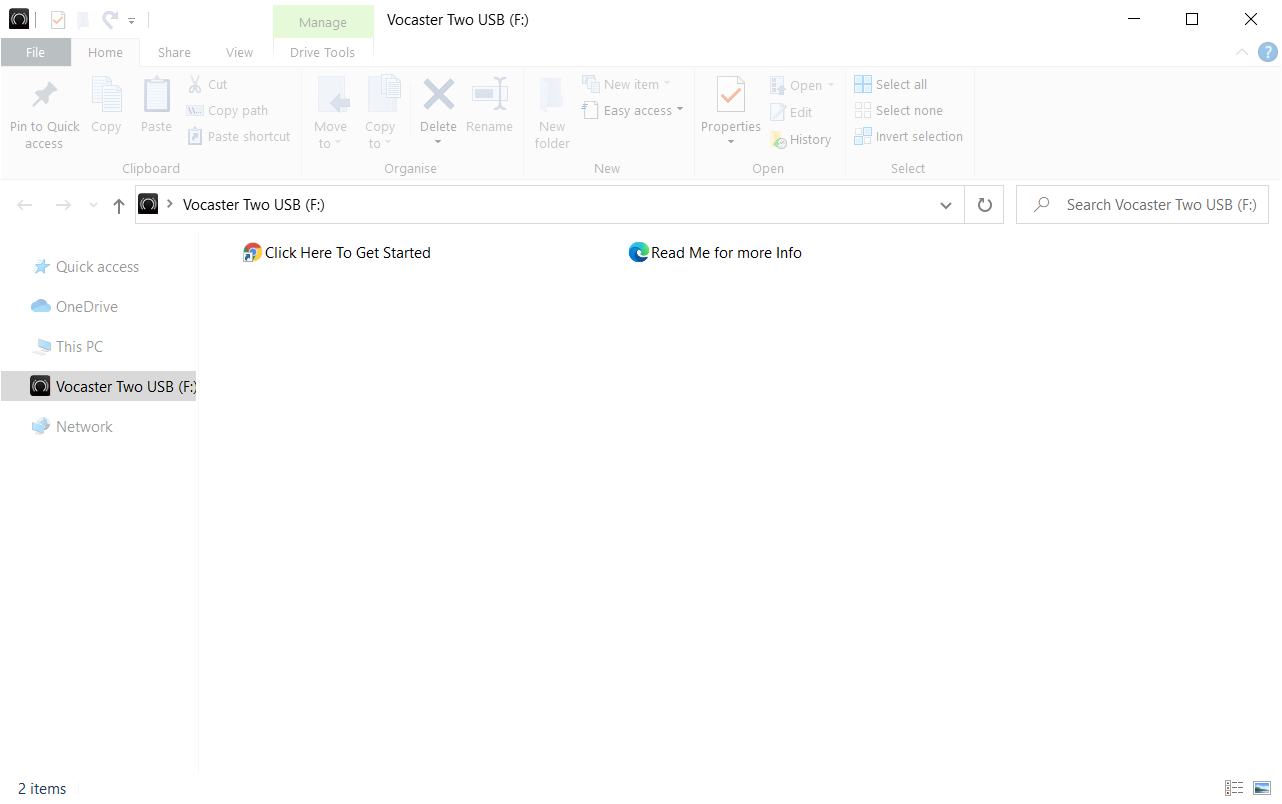
Task: Click Invert selection
Action: (x=909, y=137)
